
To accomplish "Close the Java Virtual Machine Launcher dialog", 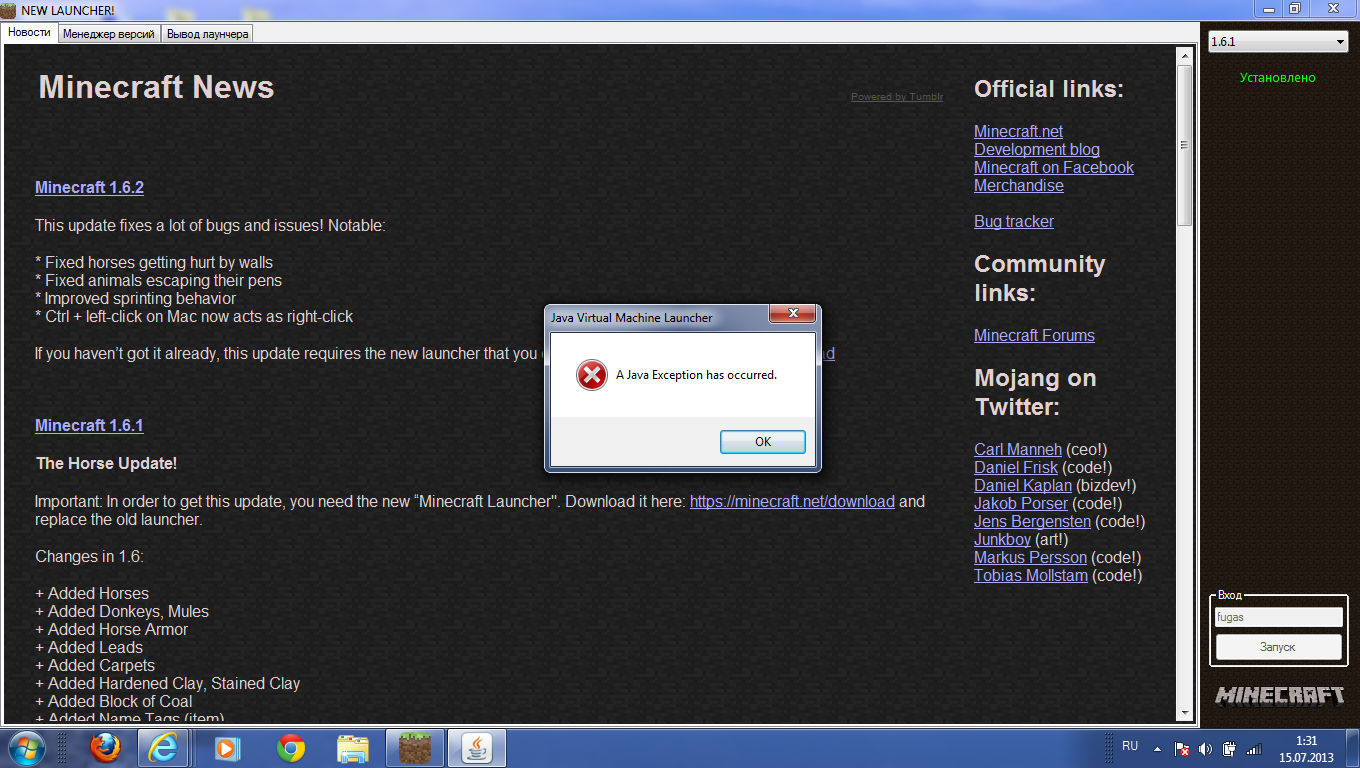I will [x=792, y=314].
